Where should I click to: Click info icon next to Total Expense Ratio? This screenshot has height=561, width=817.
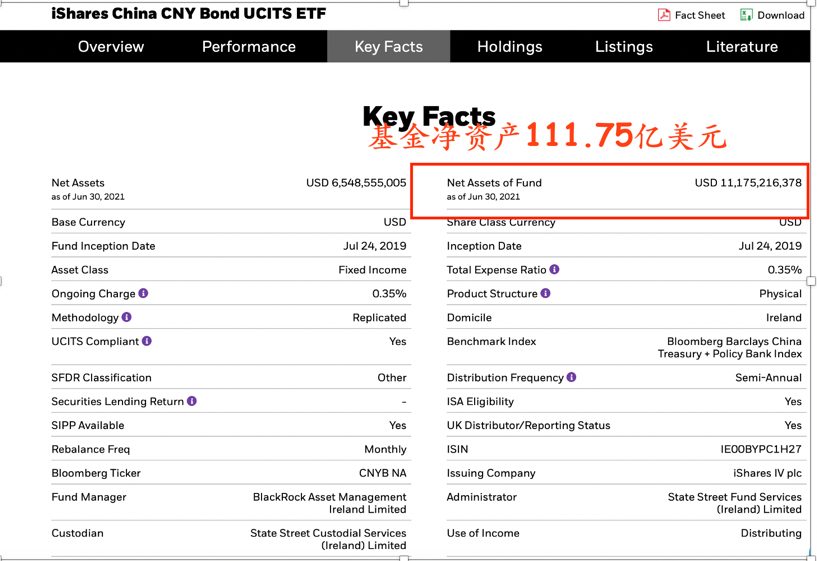(x=554, y=269)
